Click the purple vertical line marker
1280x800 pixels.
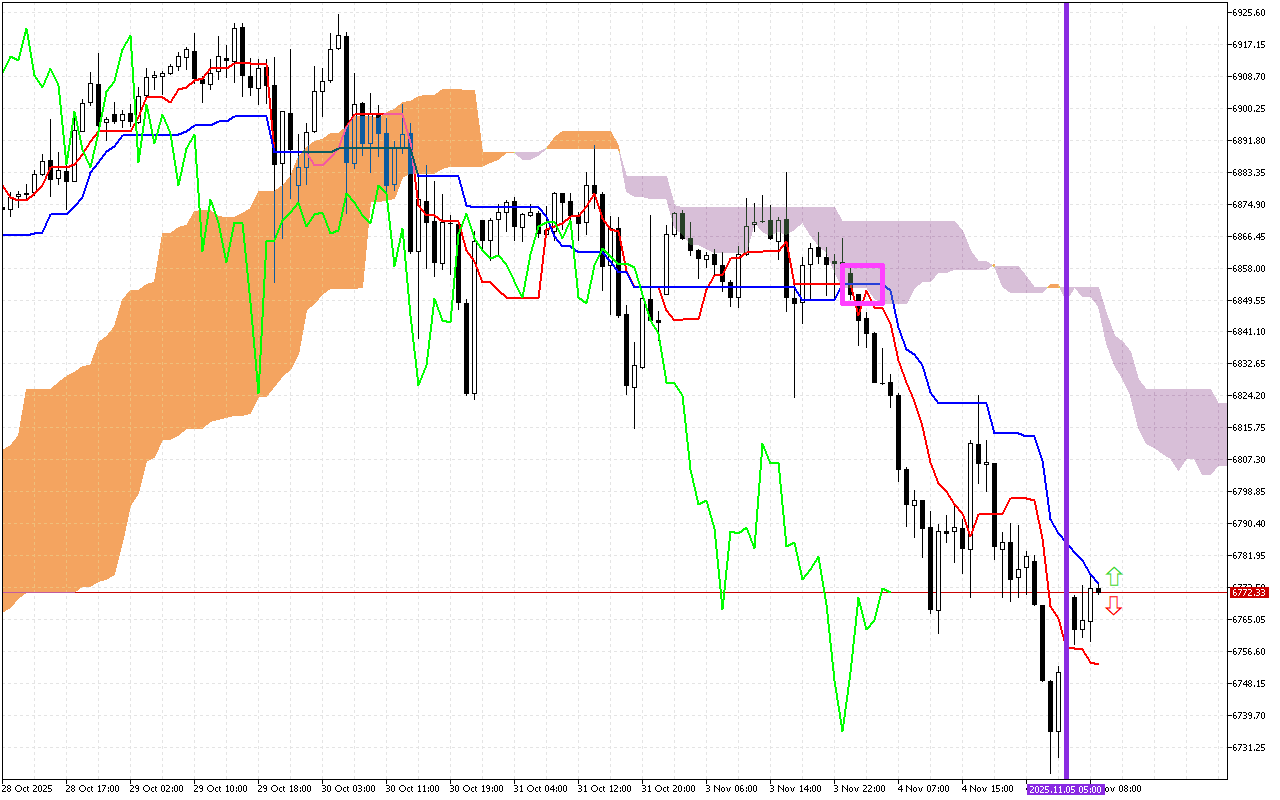[x=1066, y=400]
